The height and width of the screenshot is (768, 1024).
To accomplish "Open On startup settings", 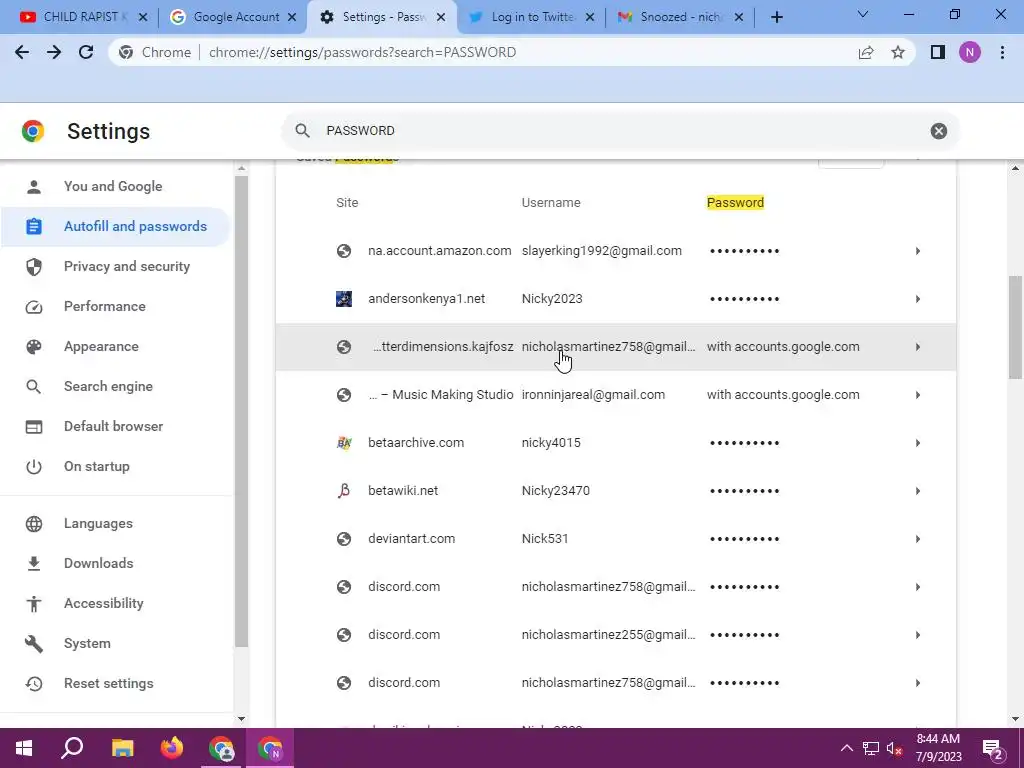I will pyautogui.click(x=115, y=466).
